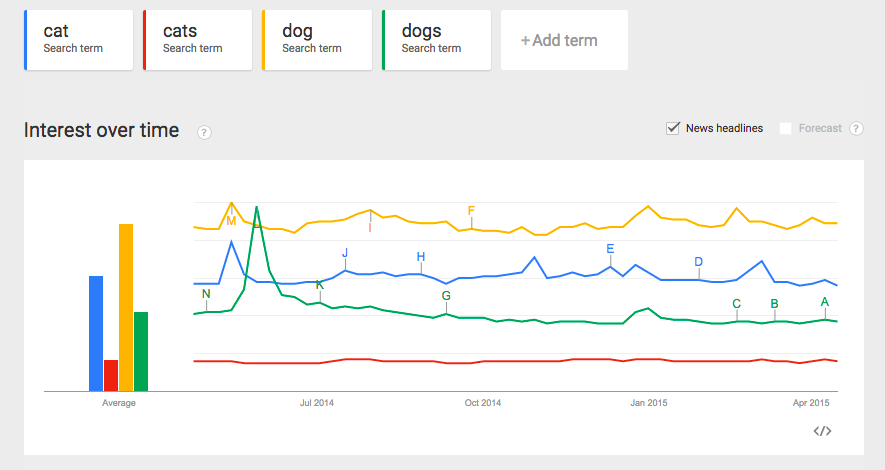The height and width of the screenshot is (470, 885).
Task: Select headline marker J on cat line
Action: point(345,253)
